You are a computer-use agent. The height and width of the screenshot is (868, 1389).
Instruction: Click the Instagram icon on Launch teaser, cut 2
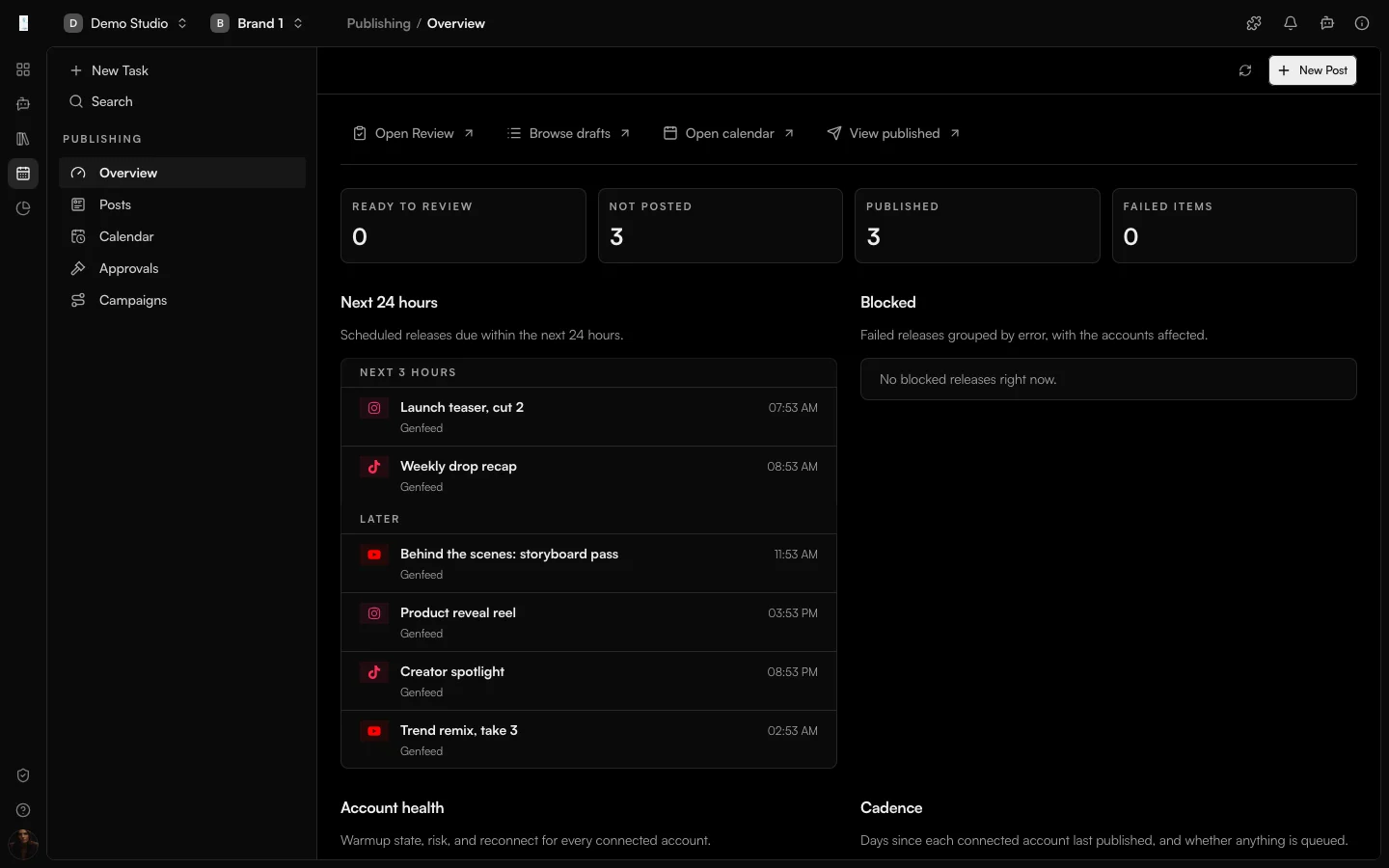tap(374, 408)
